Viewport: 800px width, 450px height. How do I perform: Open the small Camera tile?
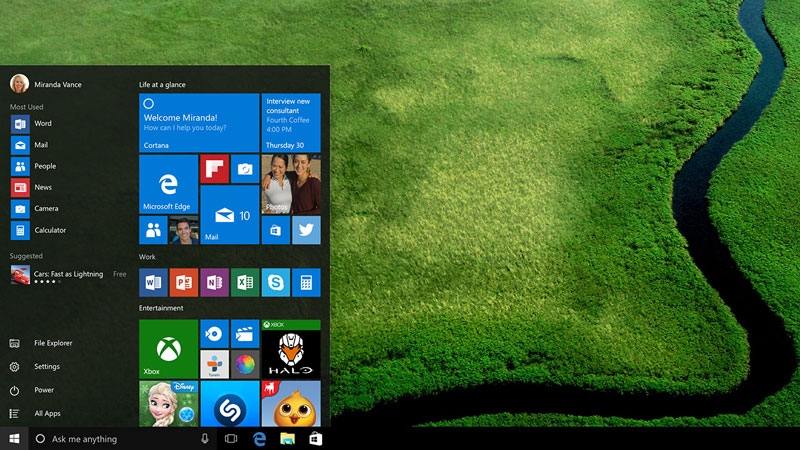click(x=245, y=169)
